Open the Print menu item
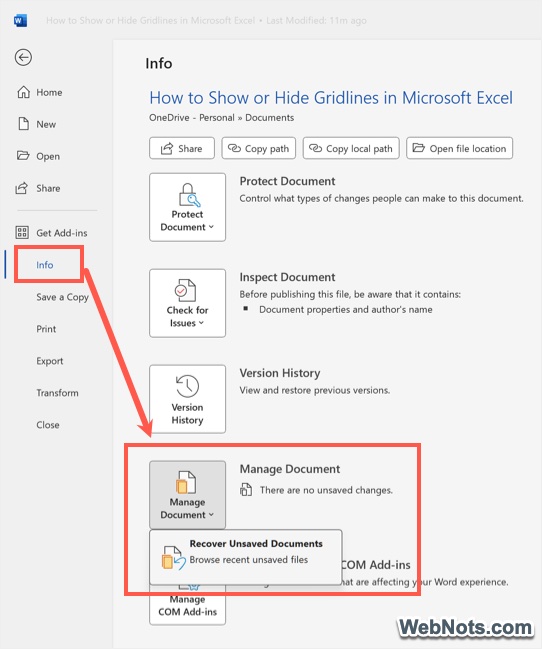 click(x=46, y=329)
